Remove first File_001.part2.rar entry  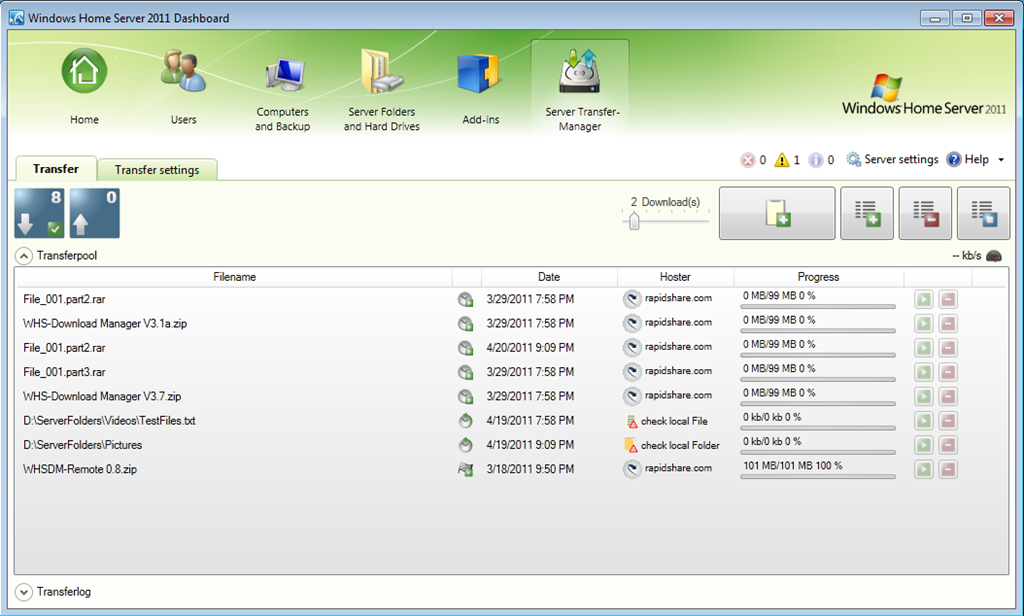(x=948, y=300)
